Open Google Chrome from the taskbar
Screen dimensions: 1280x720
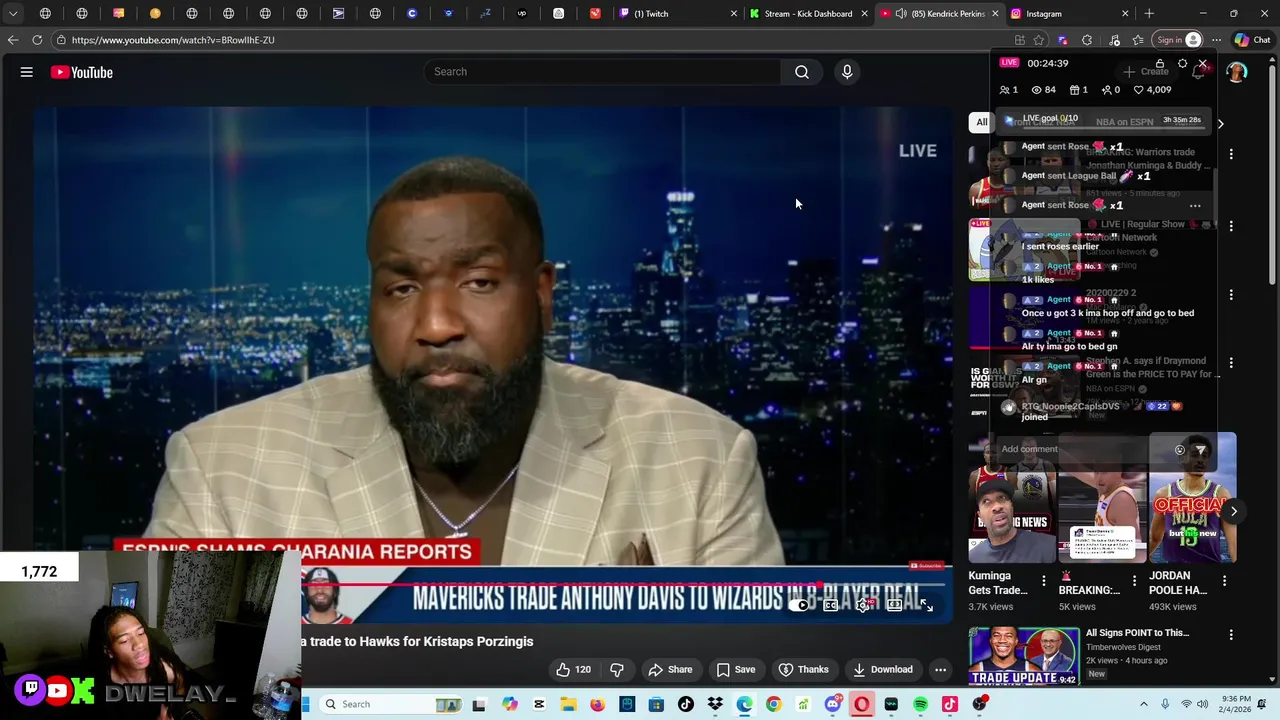tap(773, 704)
